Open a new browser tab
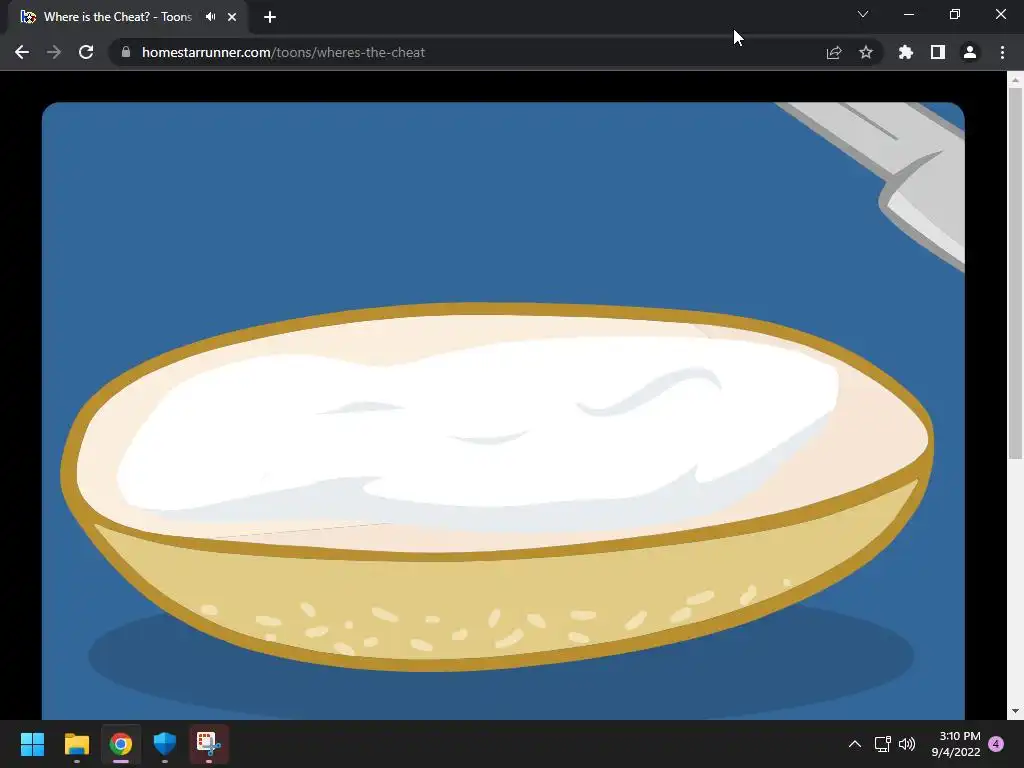The image size is (1024, 768). (270, 17)
